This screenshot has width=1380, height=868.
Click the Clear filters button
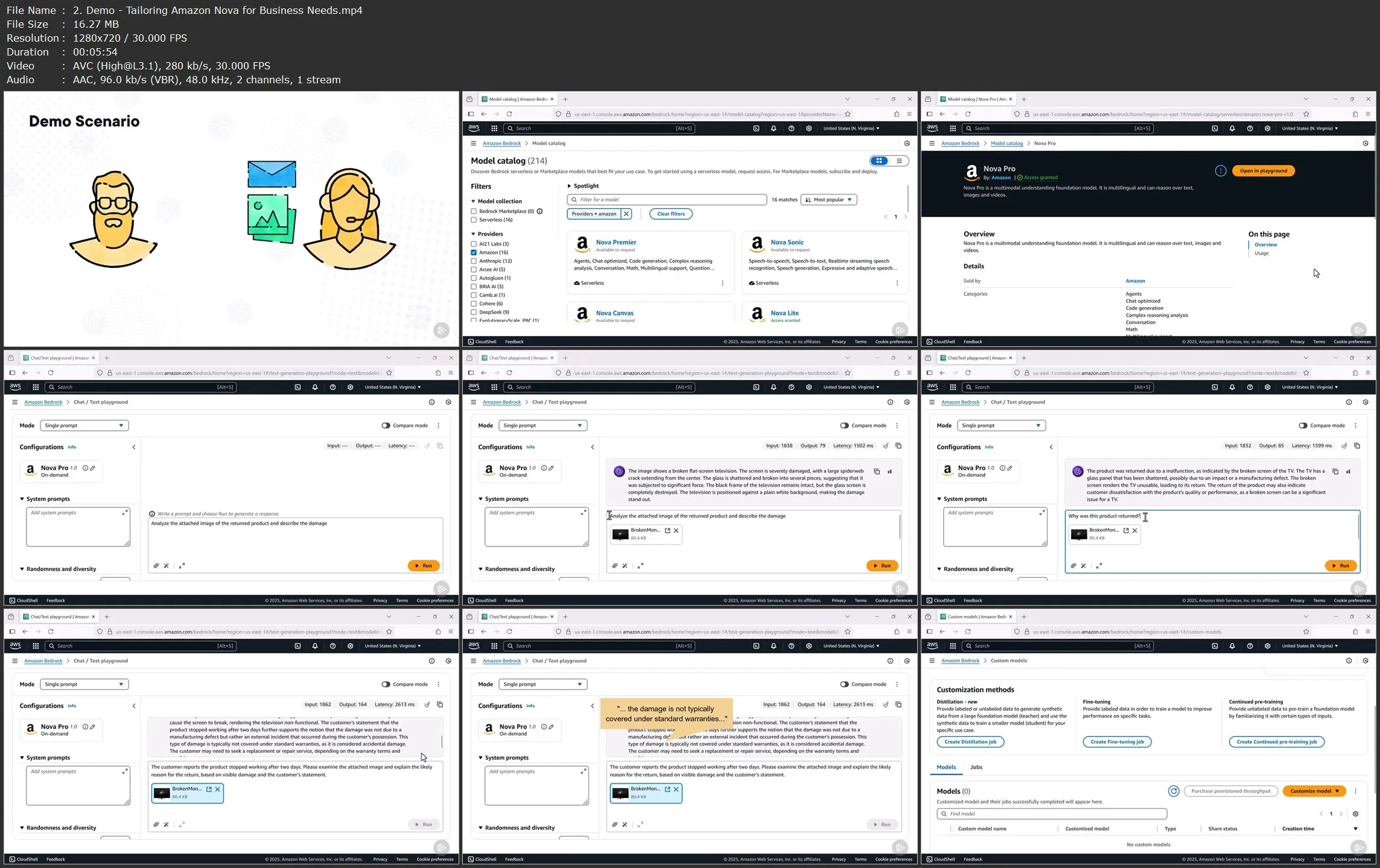671,214
